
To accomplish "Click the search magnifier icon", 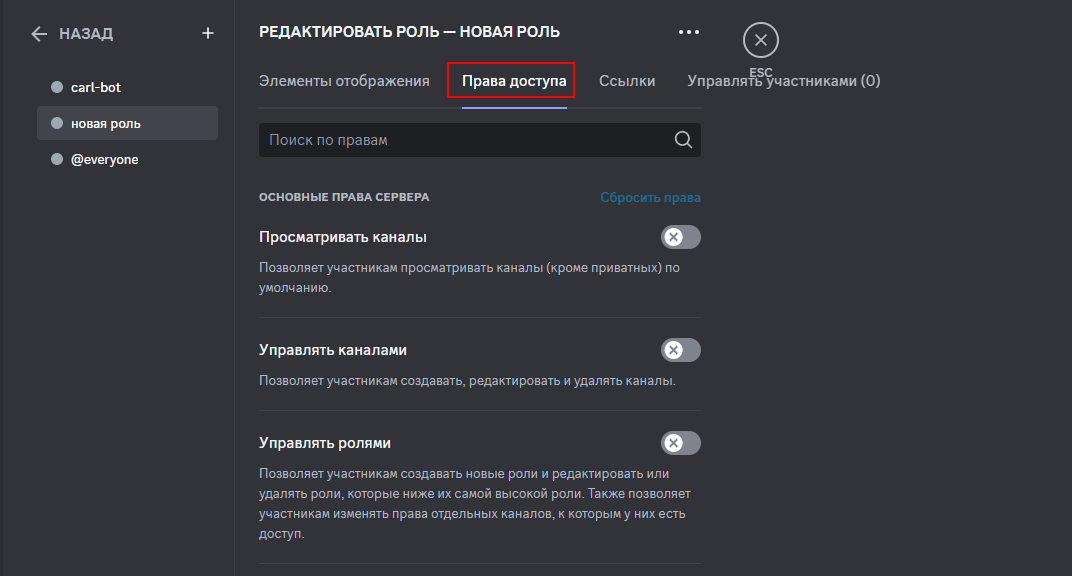I will pyautogui.click(x=683, y=140).
